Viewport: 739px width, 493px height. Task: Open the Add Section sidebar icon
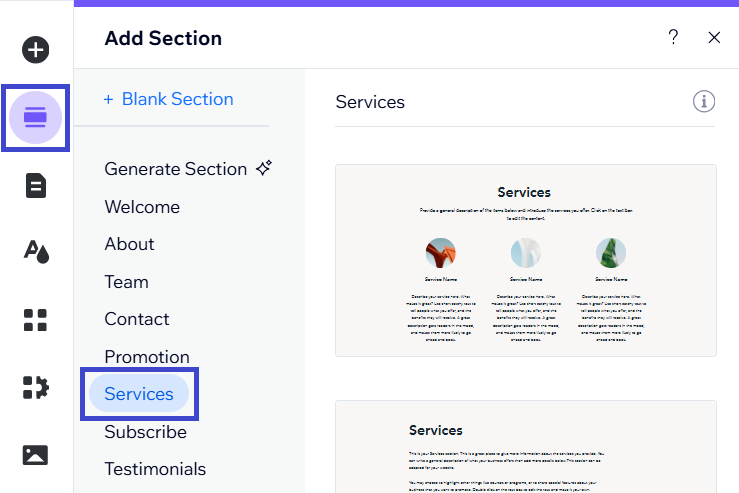click(36, 118)
